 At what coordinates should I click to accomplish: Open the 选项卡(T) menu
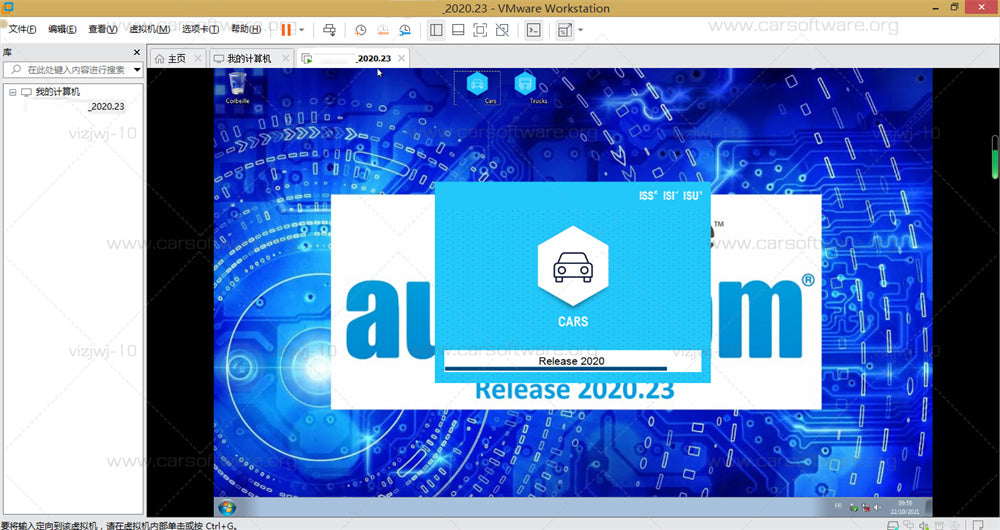tap(200, 29)
